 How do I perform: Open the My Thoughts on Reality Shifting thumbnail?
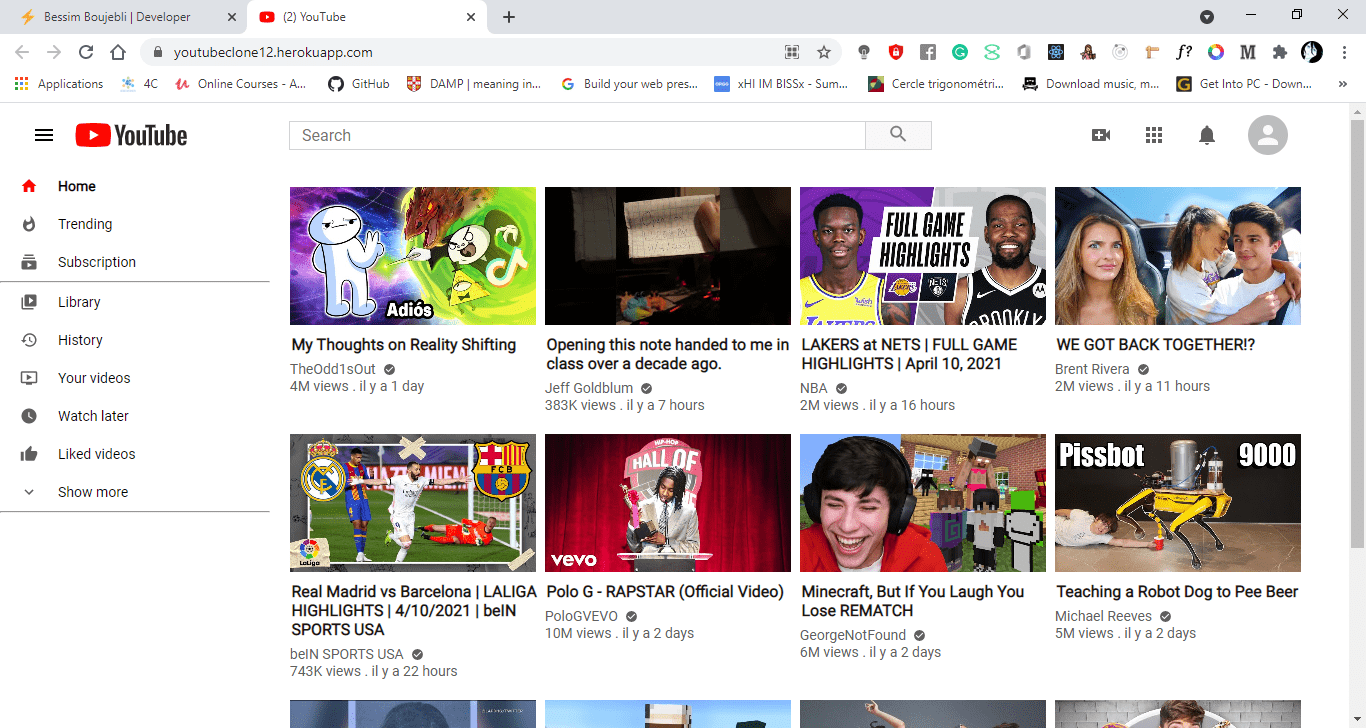tap(413, 256)
